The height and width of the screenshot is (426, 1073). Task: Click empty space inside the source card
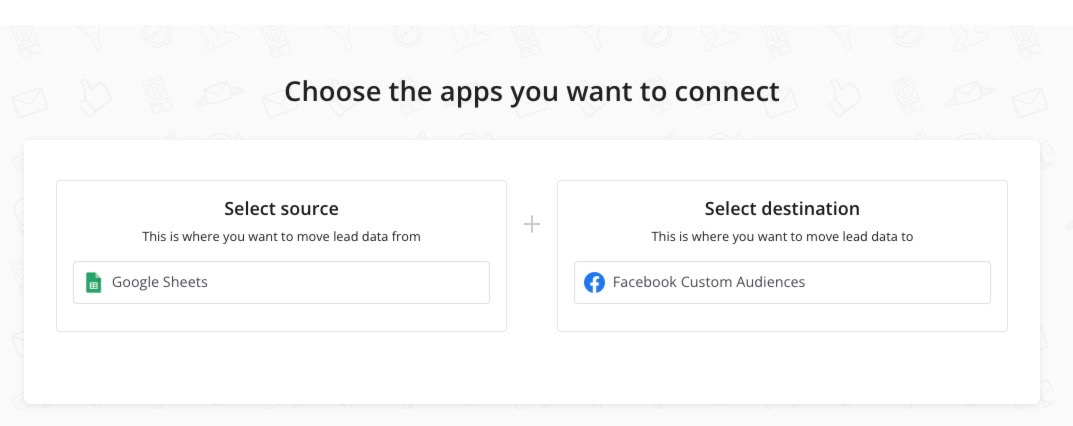point(281,317)
